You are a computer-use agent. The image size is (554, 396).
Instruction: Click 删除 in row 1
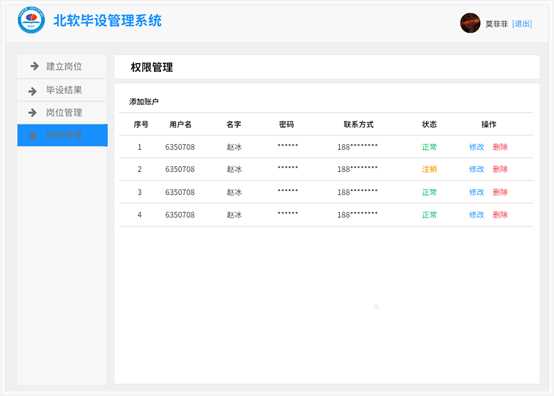tap(500, 147)
